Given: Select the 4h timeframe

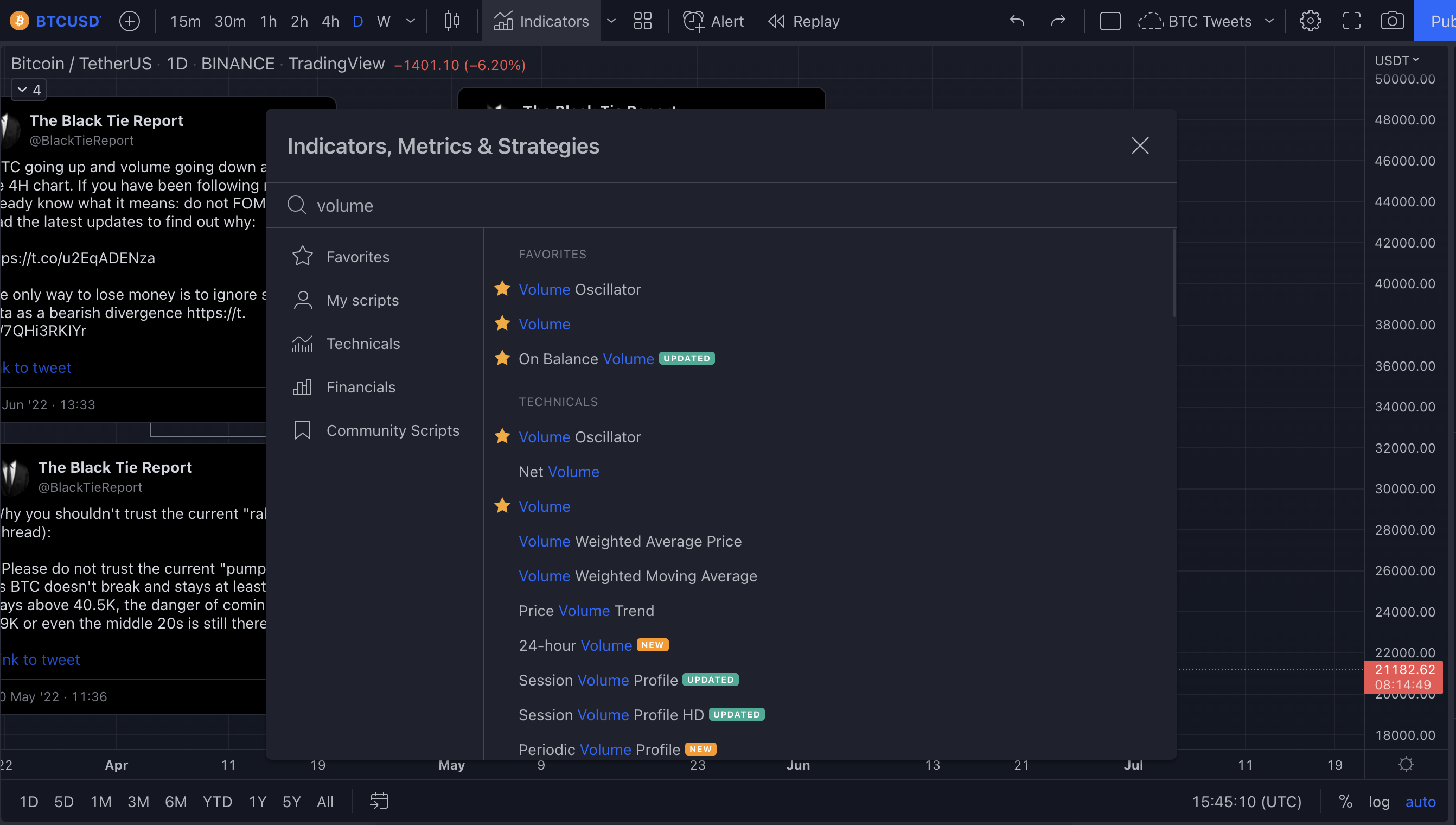Looking at the screenshot, I should pos(330,21).
